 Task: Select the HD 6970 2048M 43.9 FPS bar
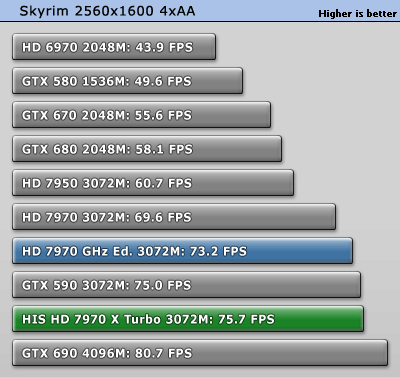pos(114,47)
